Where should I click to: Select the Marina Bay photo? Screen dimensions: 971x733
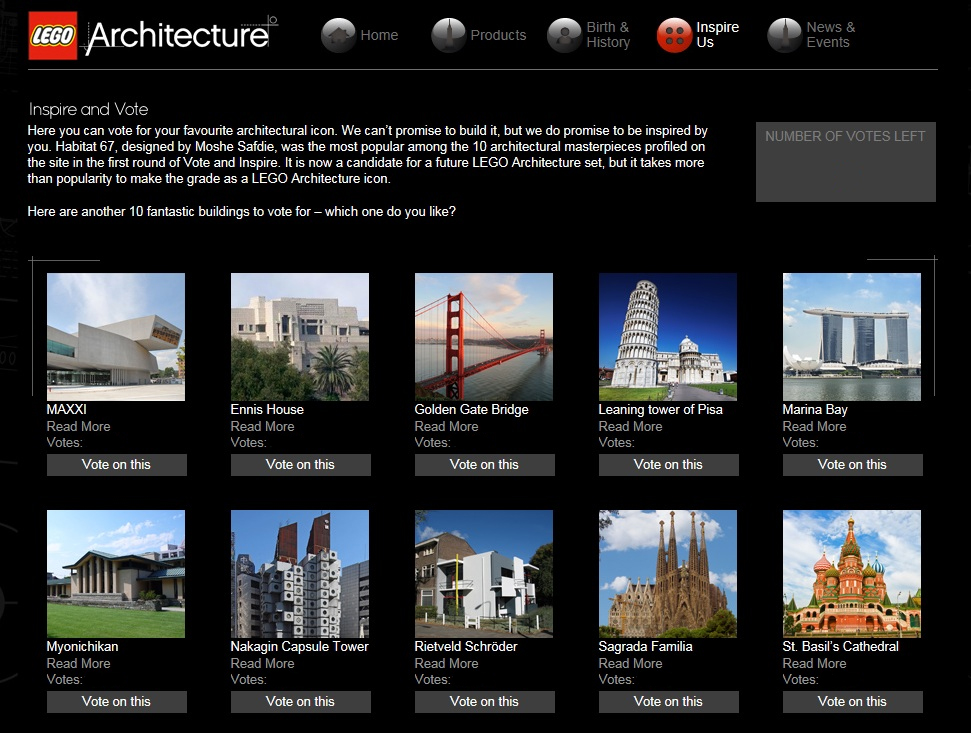[851, 336]
